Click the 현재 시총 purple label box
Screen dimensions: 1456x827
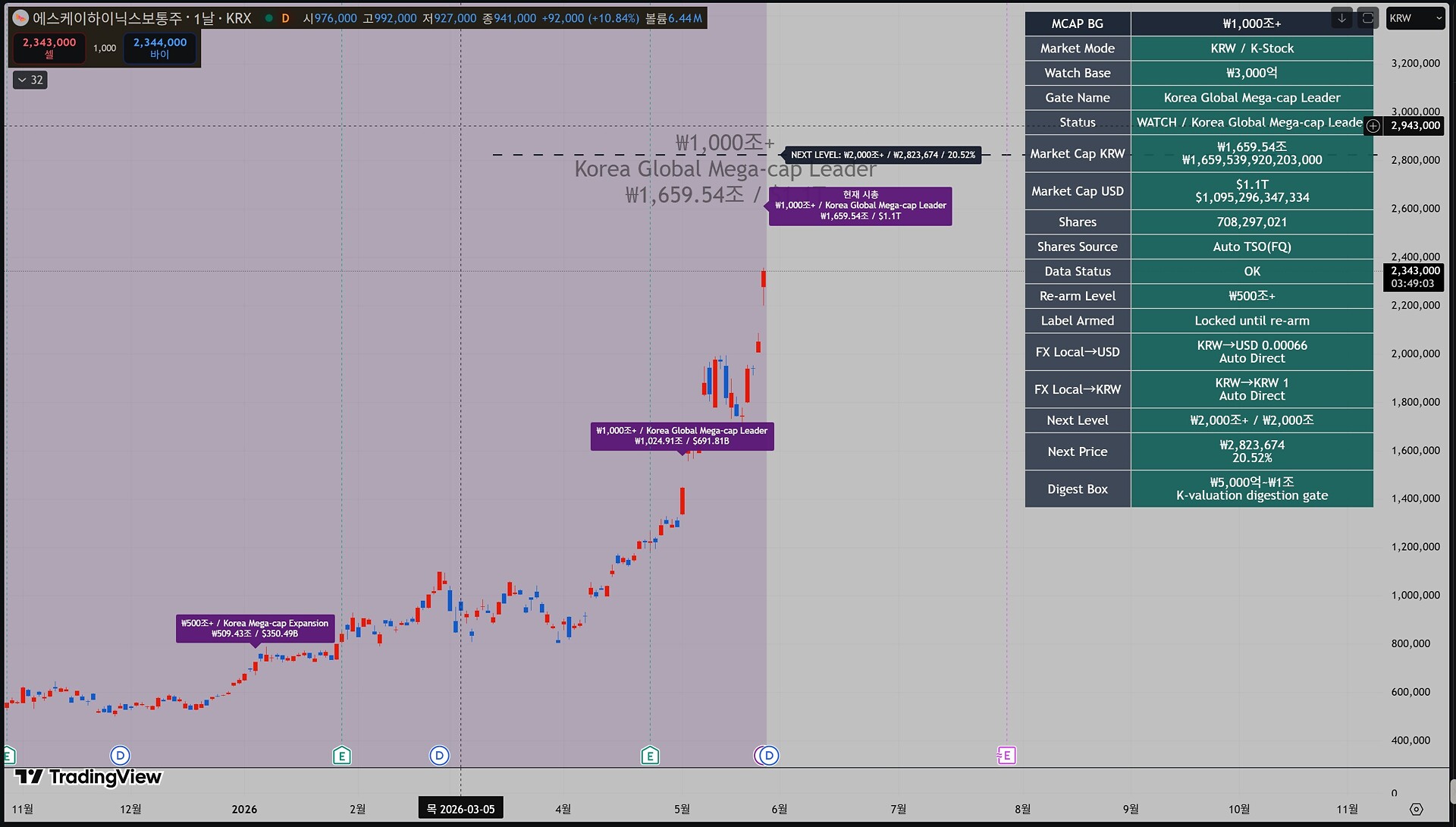pyautogui.click(x=861, y=206)
